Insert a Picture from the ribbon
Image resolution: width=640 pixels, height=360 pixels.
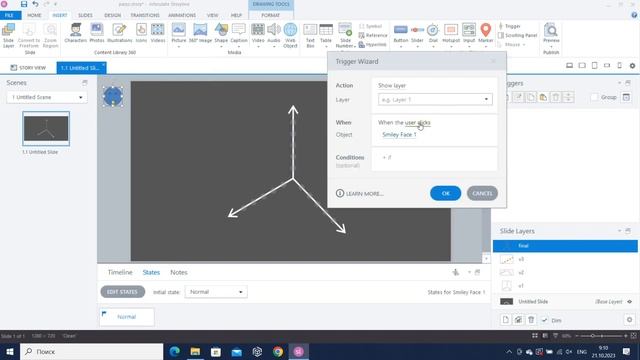point(178,34)
